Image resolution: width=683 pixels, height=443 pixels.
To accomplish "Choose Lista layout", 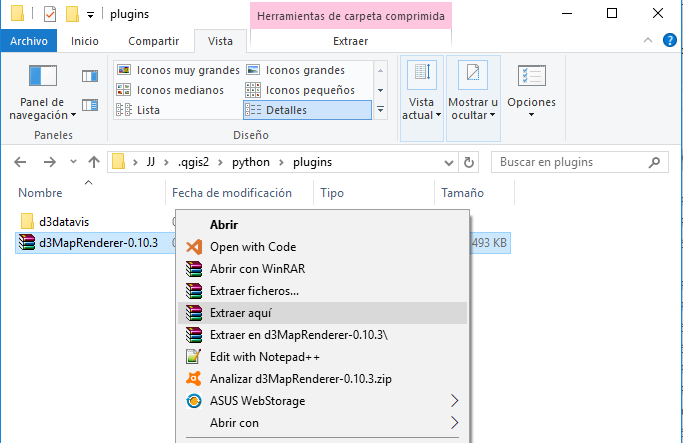I will click(x=138, y=110).
